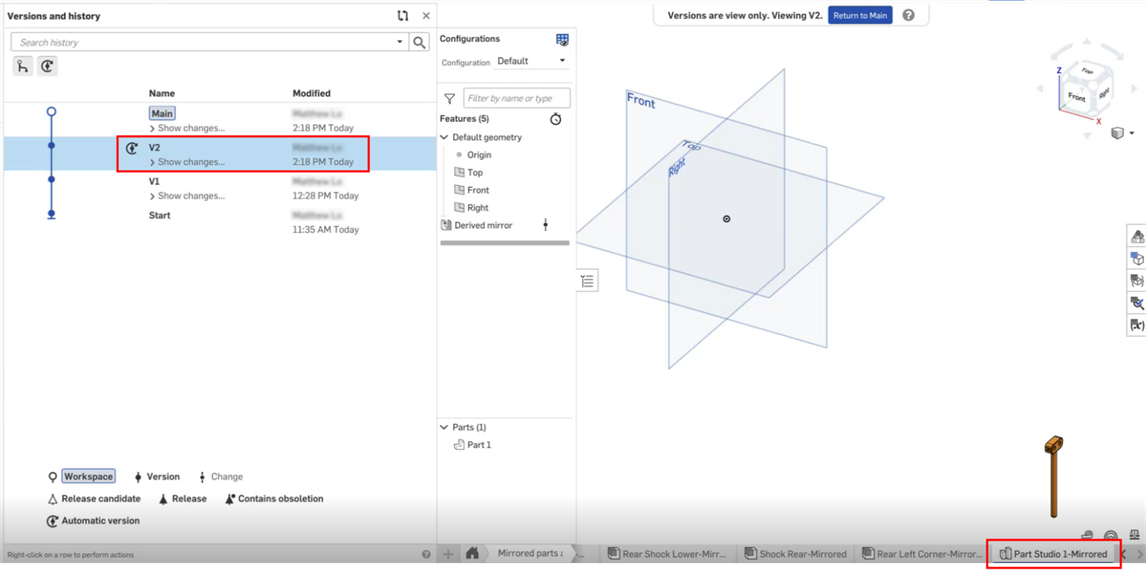Open the configuration table icon
Screen dimensions: 1146x577
[562, 40]
